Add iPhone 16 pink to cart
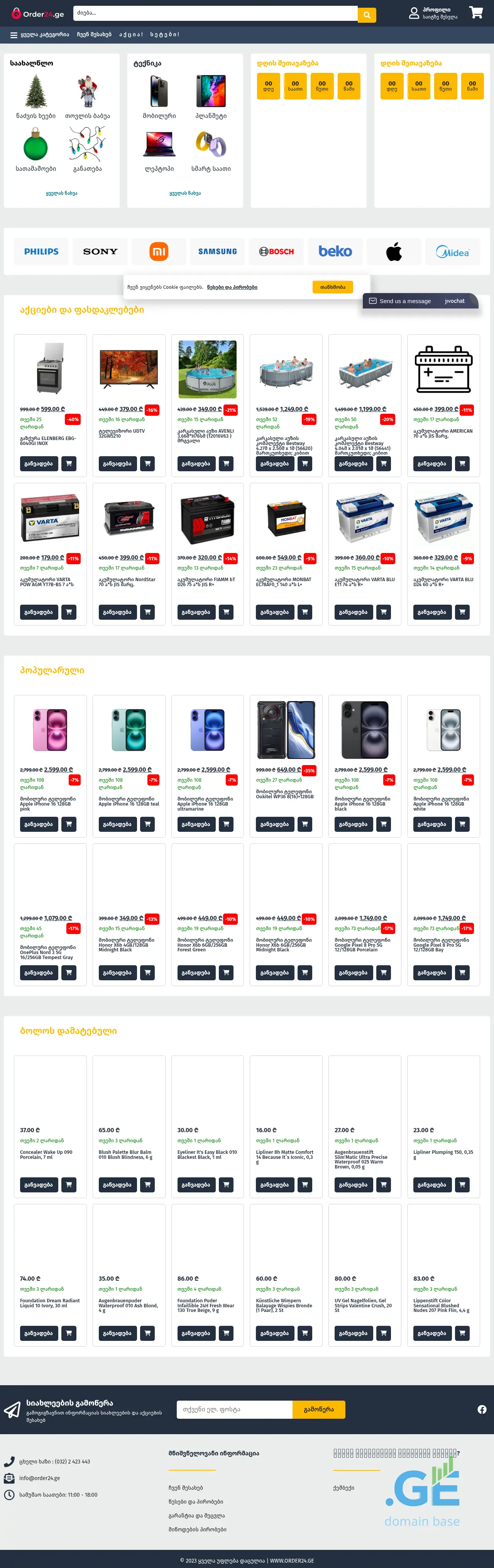Screen dimensions: 494x1568 tap(69, 824)
